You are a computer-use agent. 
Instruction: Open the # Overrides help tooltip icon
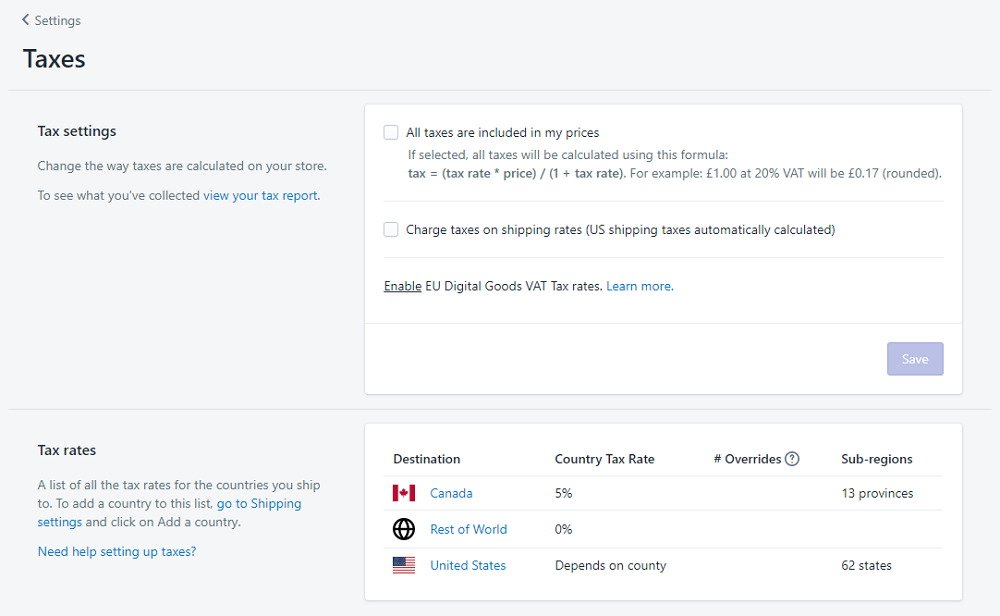(x=791, y=458)
